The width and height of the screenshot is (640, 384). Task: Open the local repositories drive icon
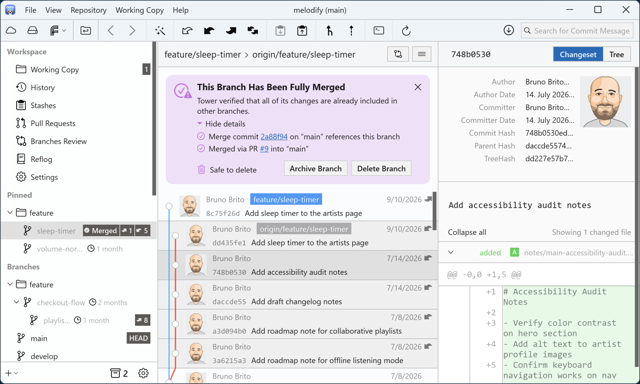coord(33,31)
